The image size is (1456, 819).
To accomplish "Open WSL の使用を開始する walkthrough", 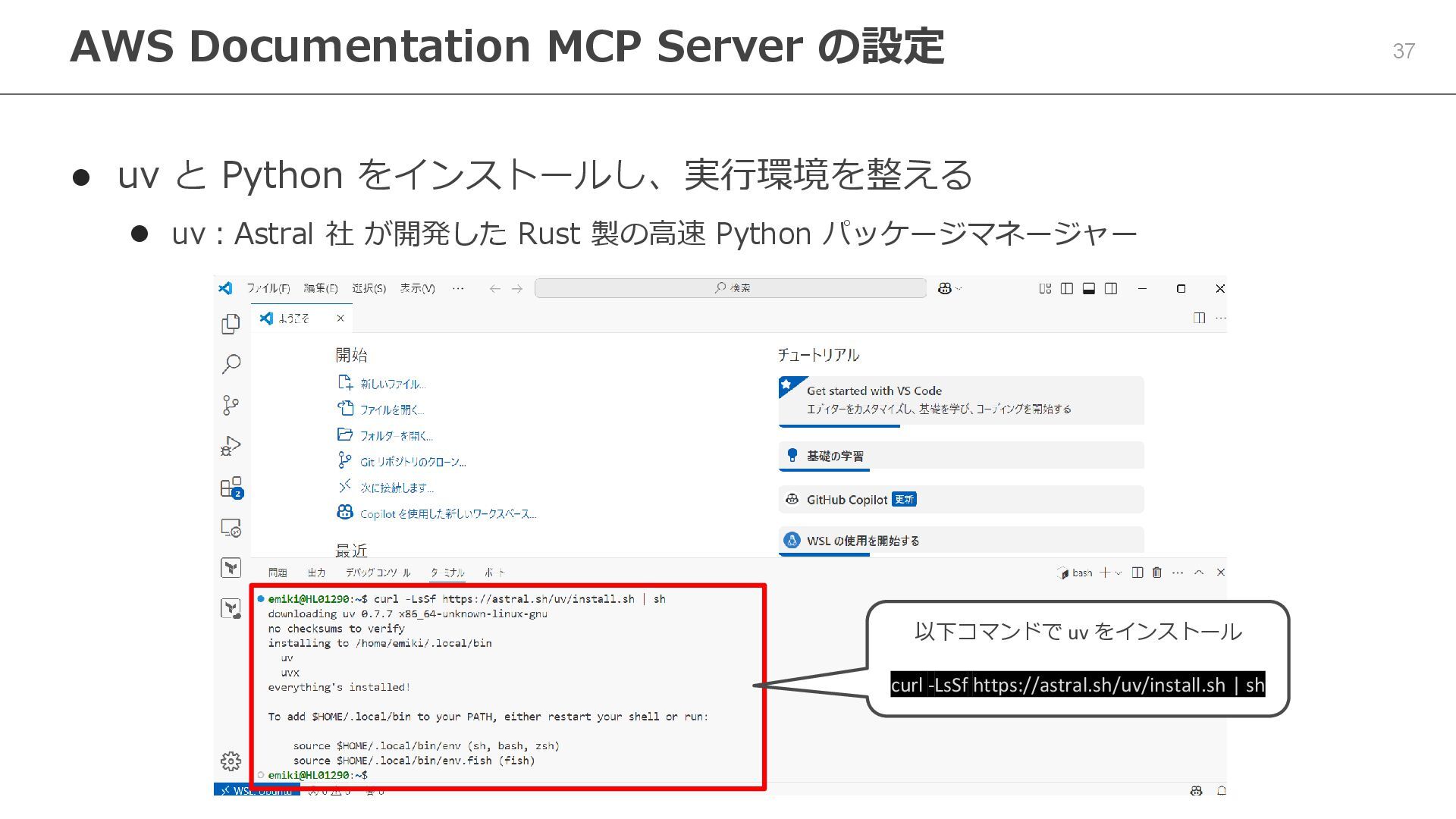I will (961, 541).
